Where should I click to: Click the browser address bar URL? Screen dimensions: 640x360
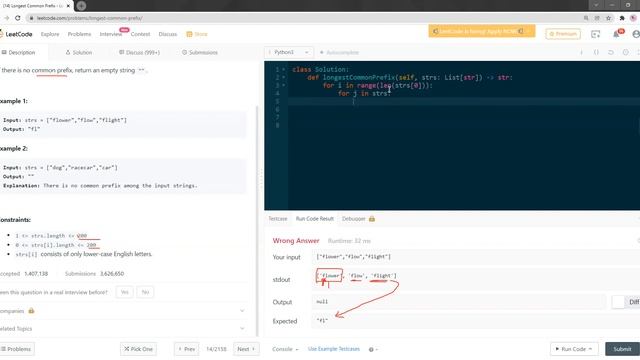point(89,18)
